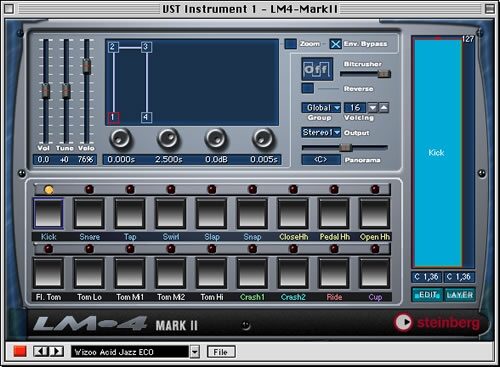Hit the Swirl drum pad
This screenshot has height=367, width=500.
[x=171, y=213]
